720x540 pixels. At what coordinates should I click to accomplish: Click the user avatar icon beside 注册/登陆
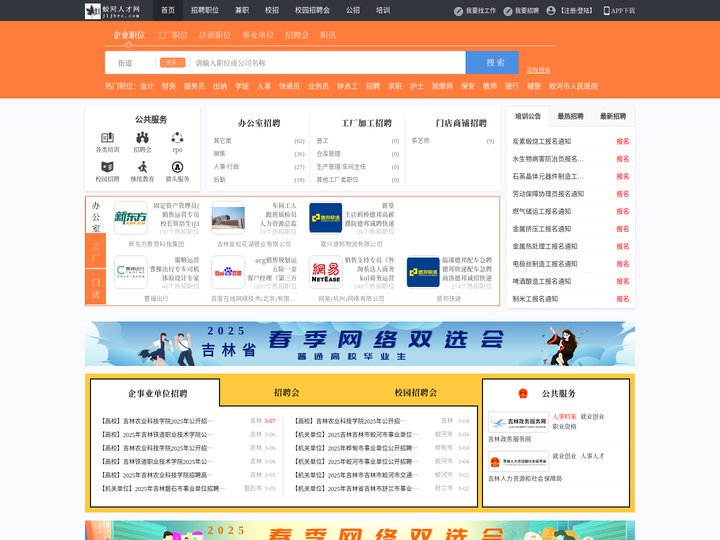click(551, 11)
